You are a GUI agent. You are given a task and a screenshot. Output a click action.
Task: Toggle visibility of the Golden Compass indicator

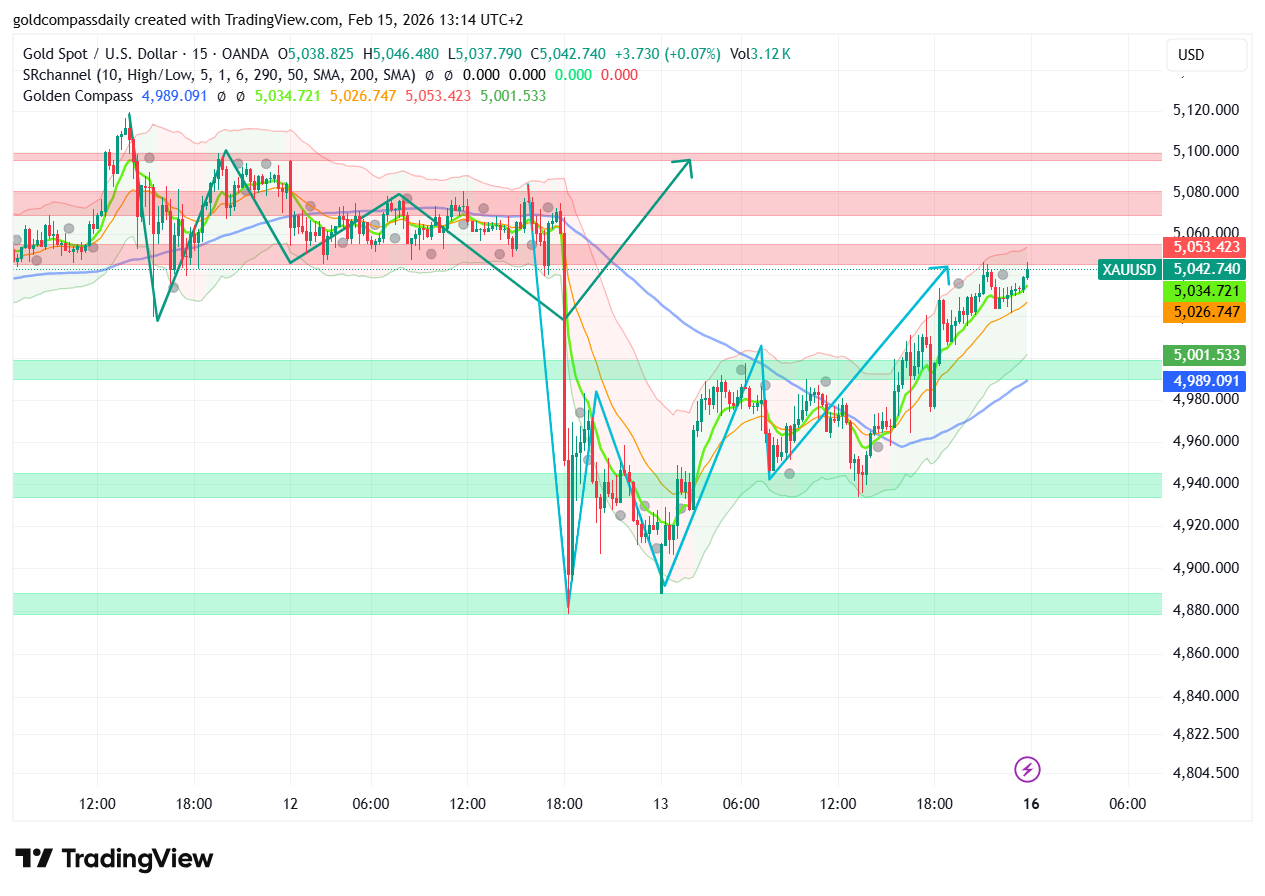click(x=78, y=96)
